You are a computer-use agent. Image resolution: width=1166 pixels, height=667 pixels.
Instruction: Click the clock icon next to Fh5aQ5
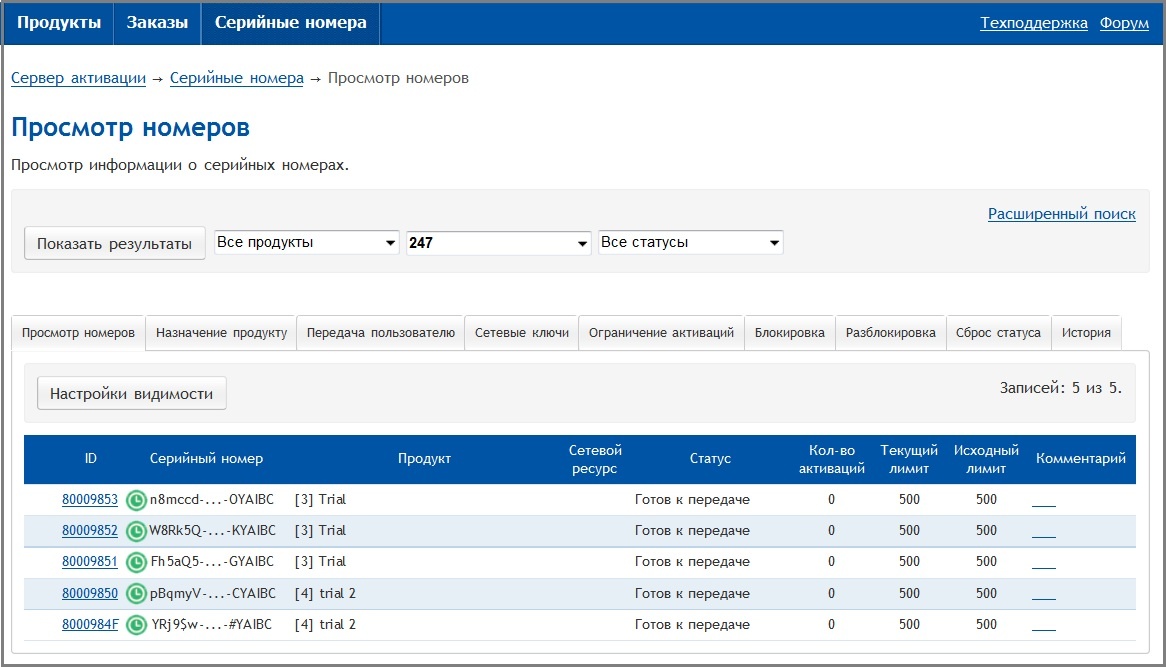pos(136,562)
